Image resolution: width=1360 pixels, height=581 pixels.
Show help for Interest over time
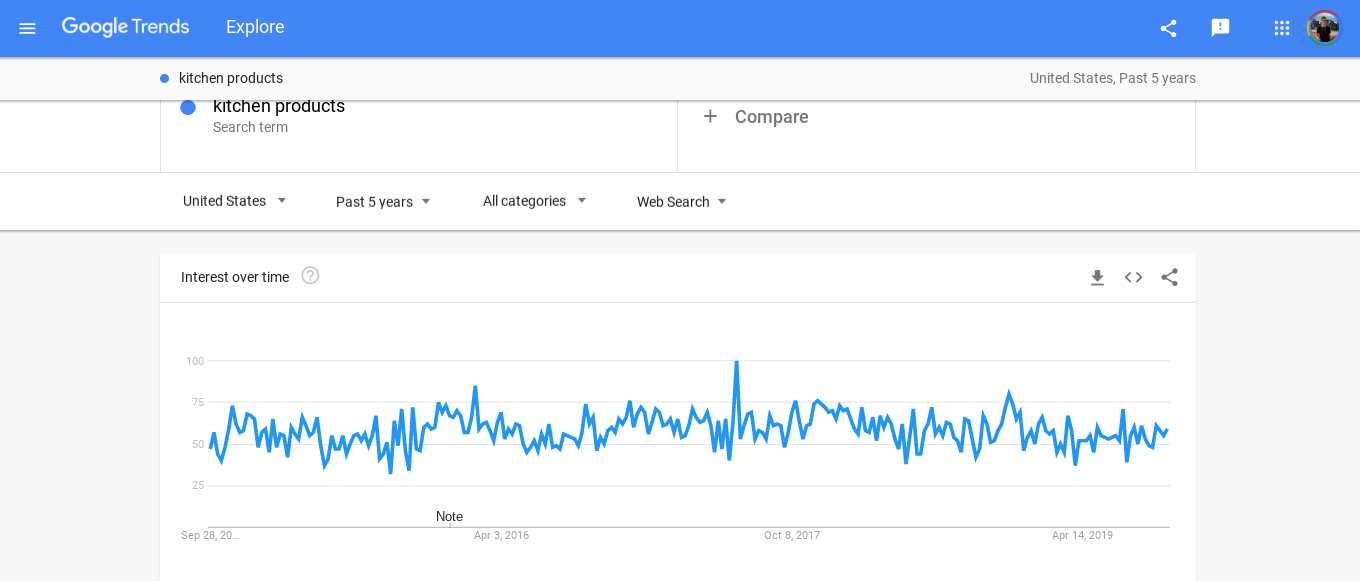point(310,275)
